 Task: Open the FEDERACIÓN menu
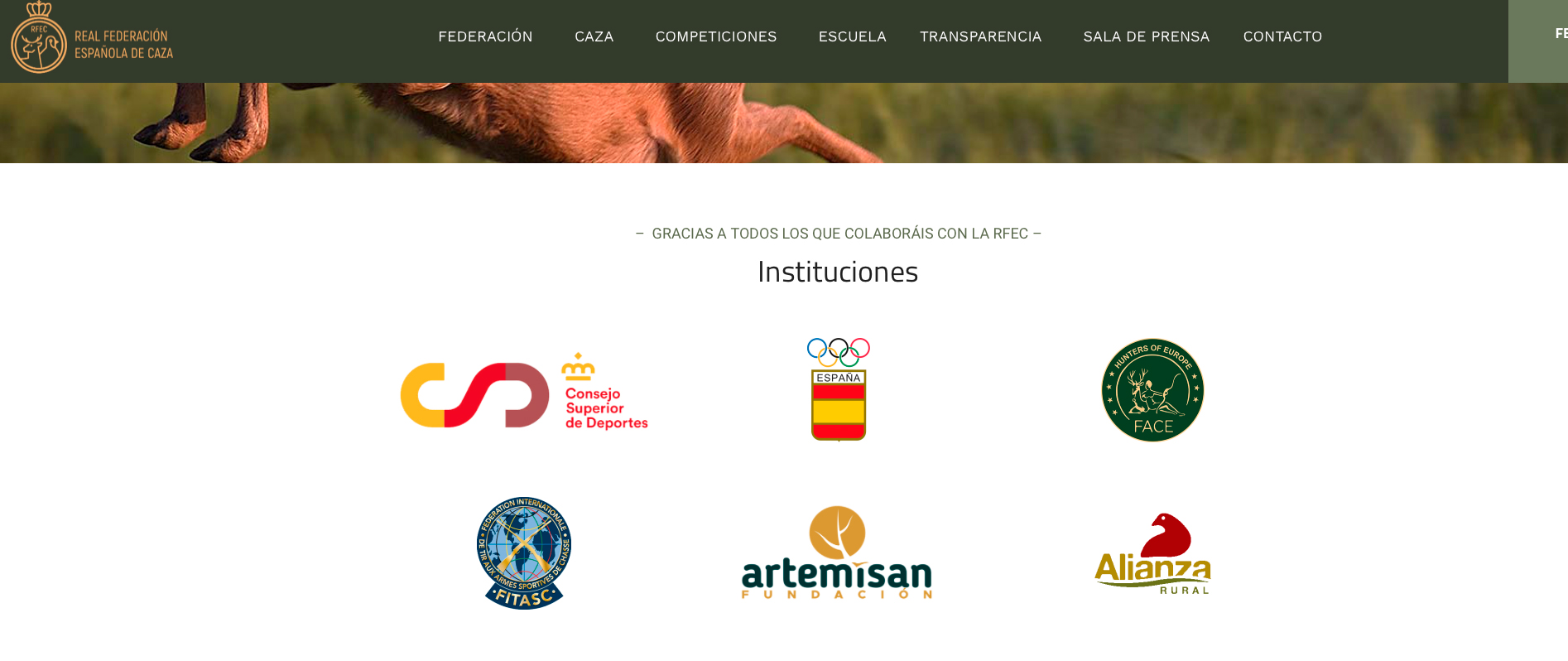(x=485, y=37)
